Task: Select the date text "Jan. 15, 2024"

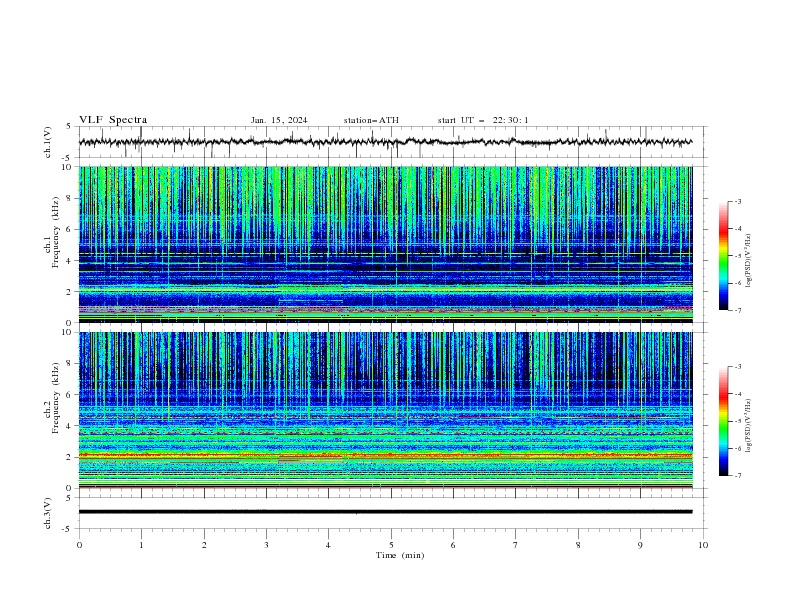Action: (x=279, y=120)
